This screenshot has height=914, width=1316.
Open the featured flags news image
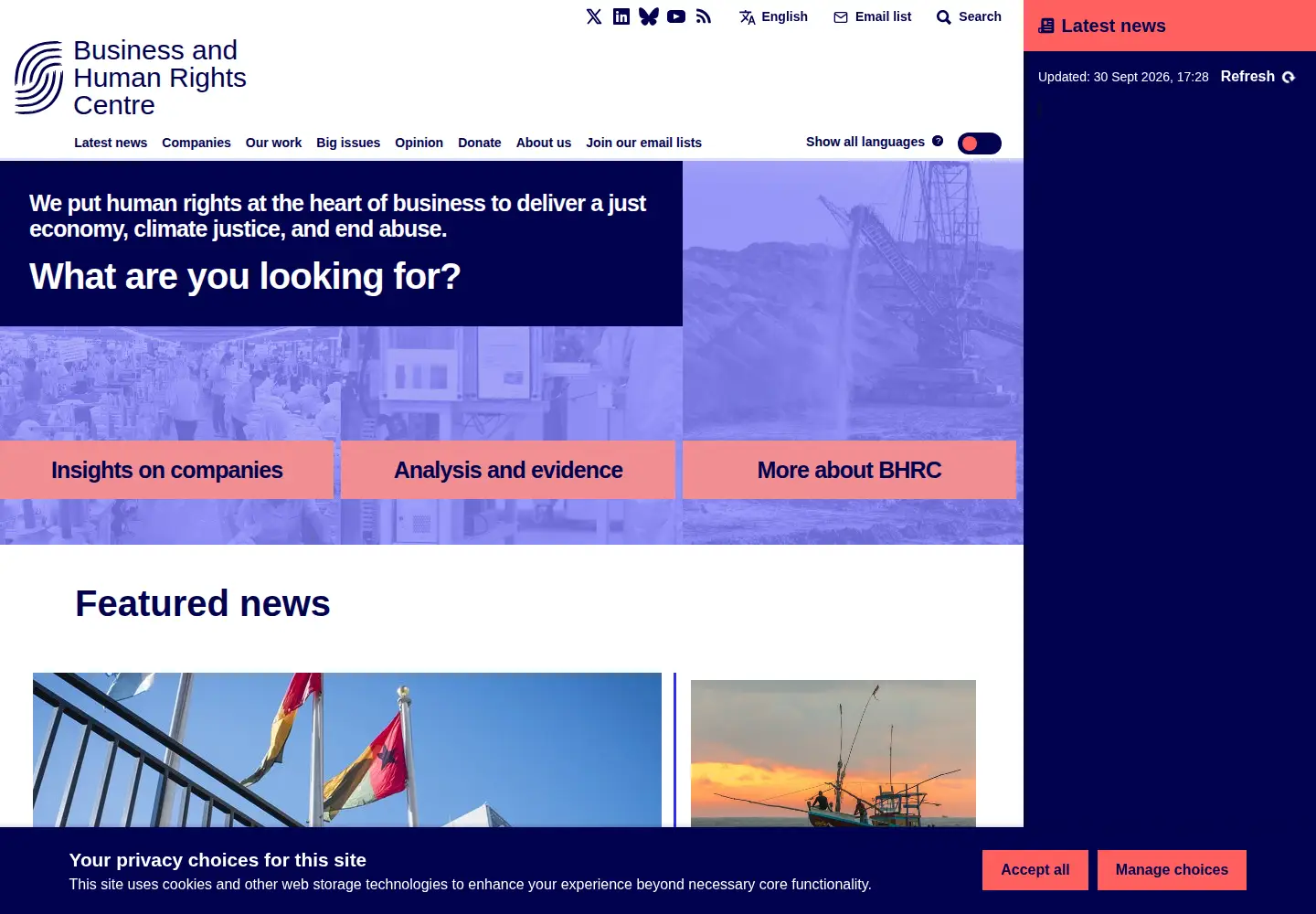point(347,750)
